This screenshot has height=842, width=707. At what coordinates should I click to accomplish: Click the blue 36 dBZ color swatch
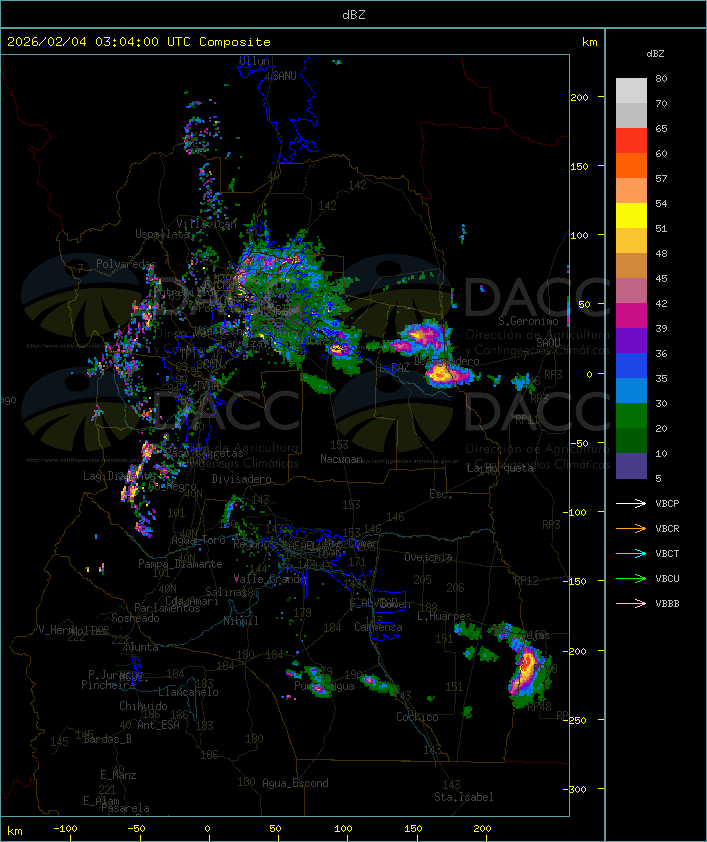point(631,366)
